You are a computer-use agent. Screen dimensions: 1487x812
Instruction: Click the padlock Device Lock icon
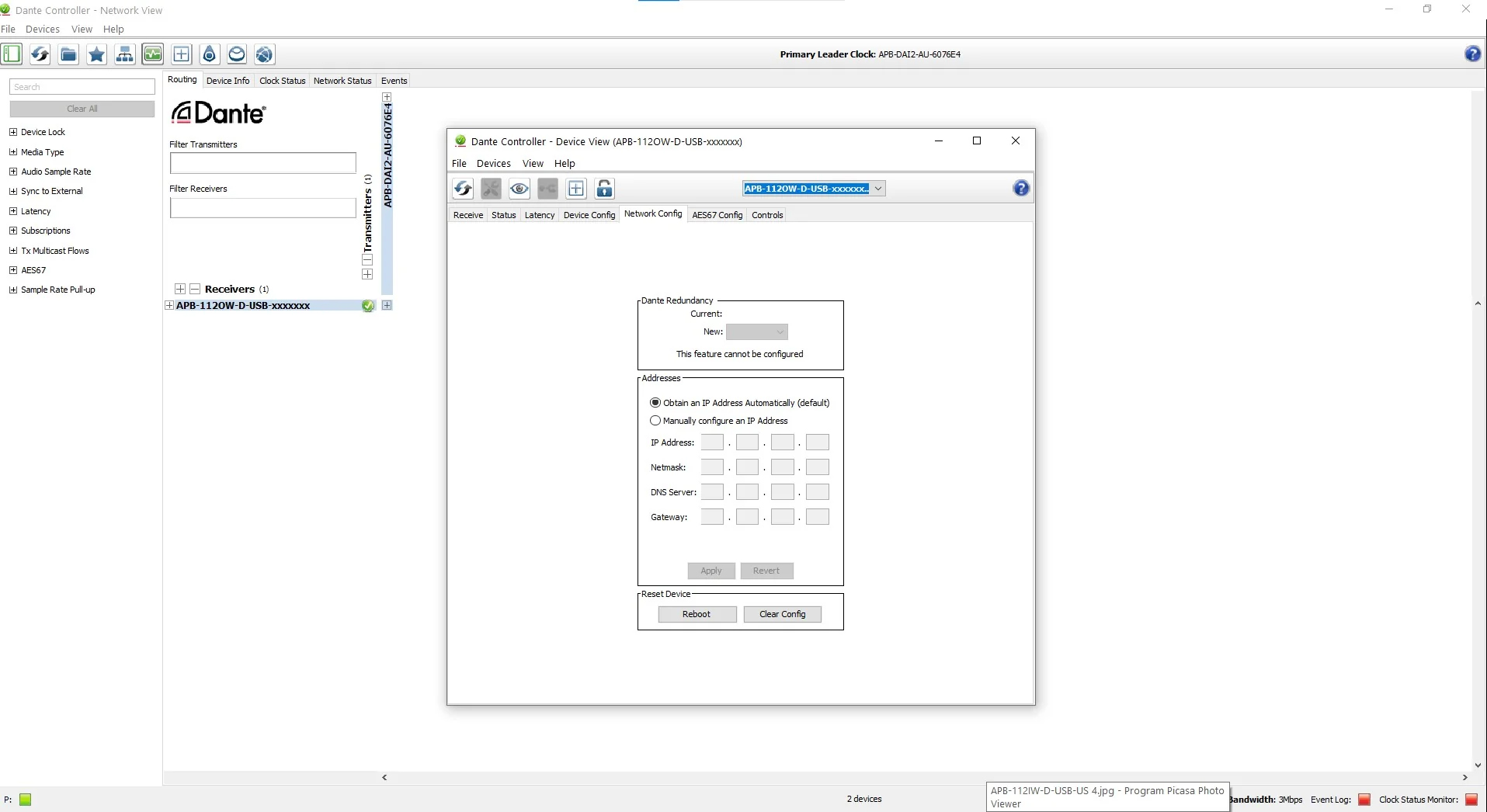coord(604,189)
